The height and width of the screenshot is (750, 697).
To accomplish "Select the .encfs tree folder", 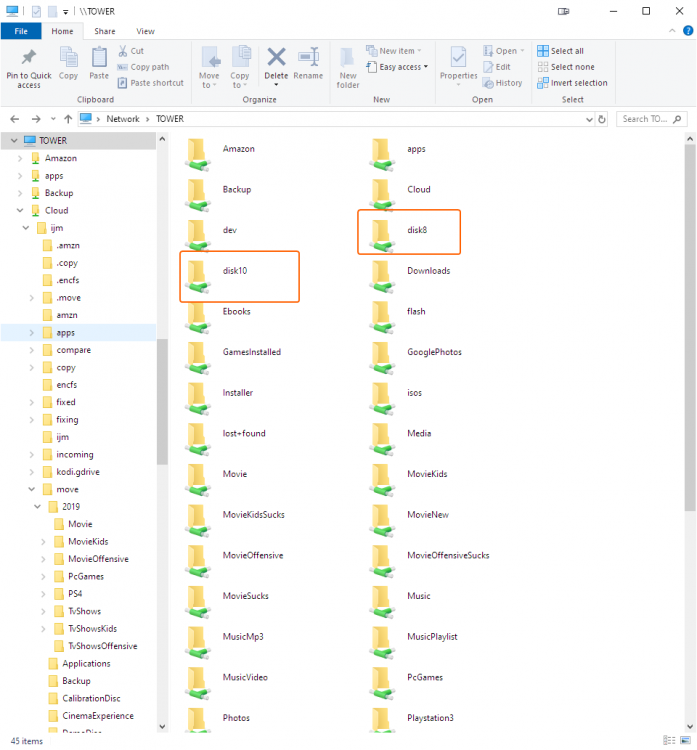I will point(67,280).
